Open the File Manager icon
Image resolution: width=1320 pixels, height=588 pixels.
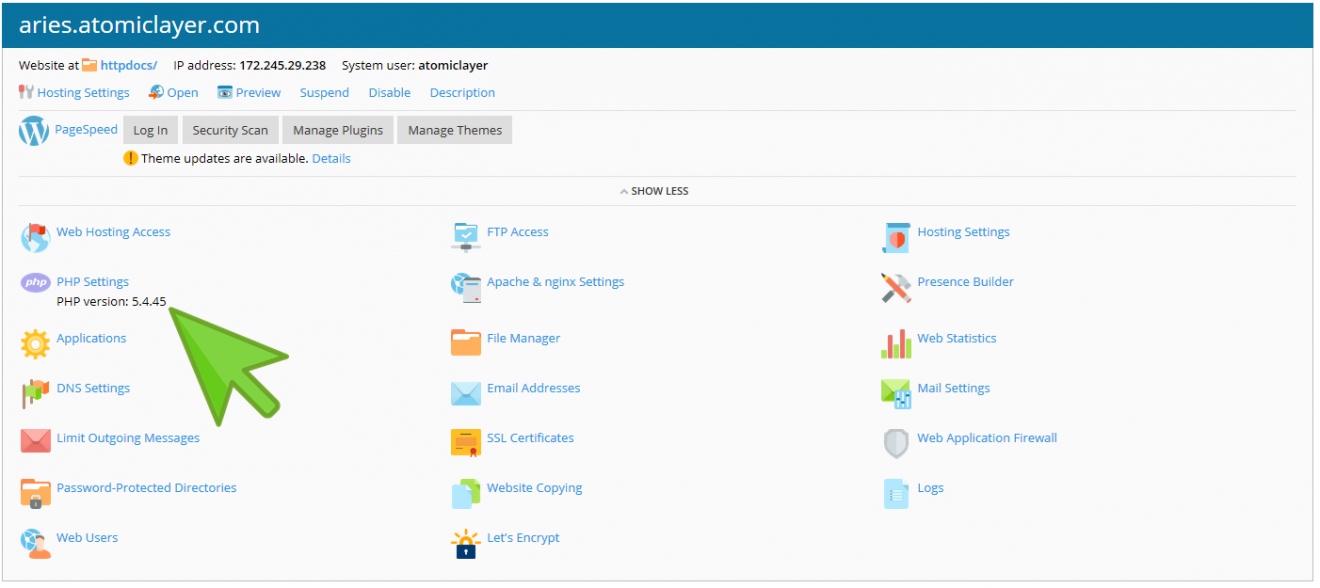466,343
